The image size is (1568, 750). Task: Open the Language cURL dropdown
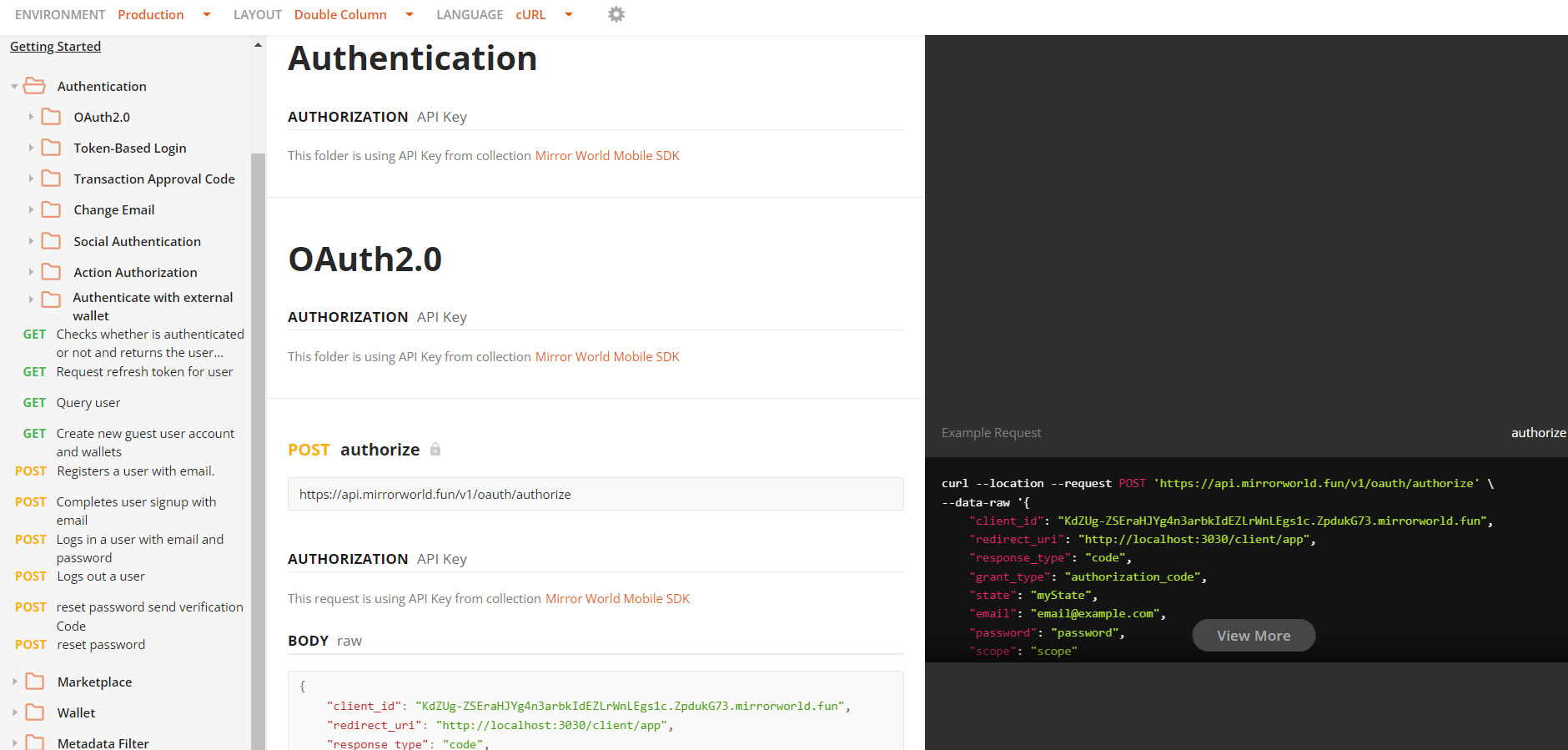click(544, 14)
